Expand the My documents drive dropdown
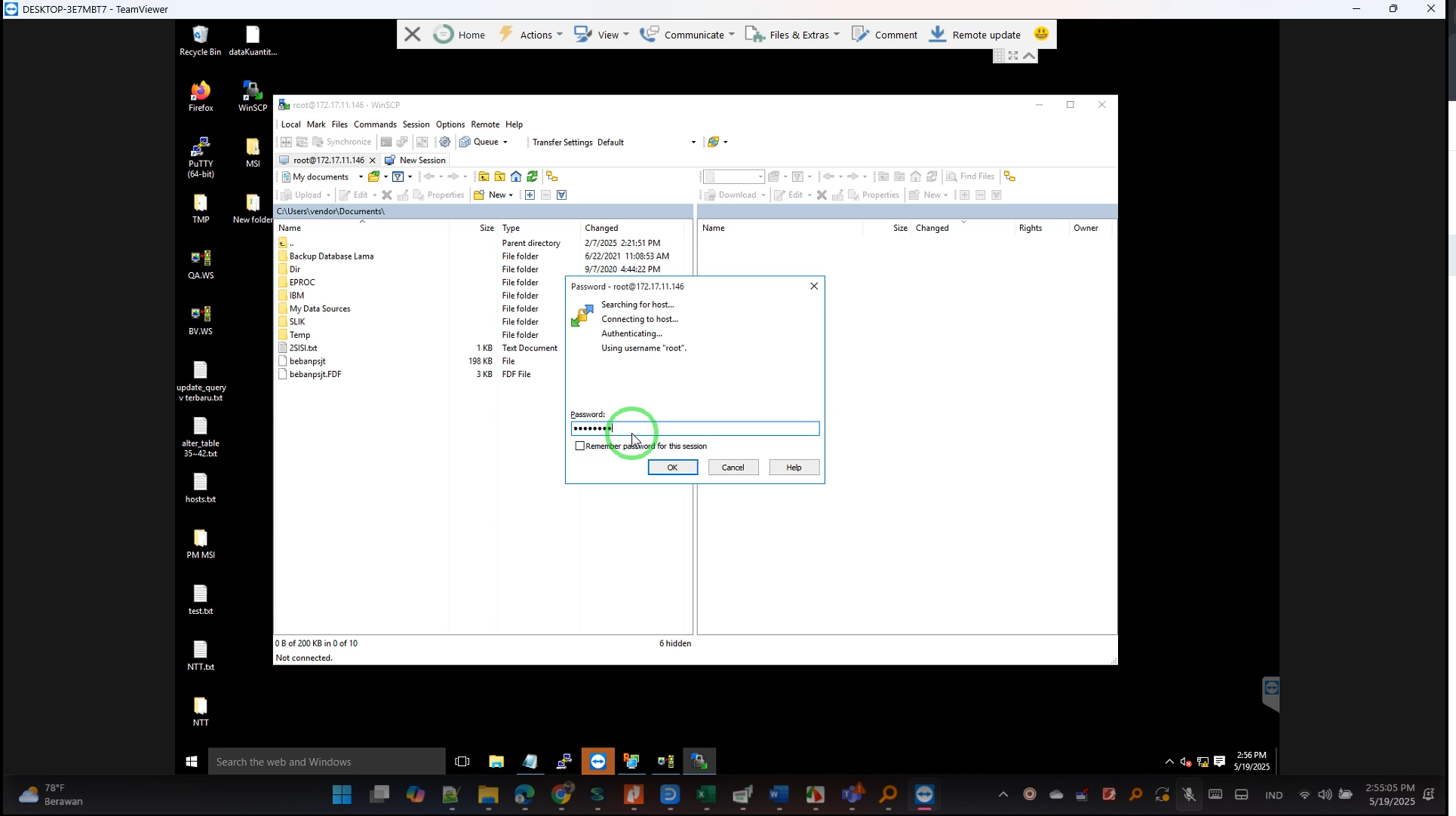This screenshot has width=1456, height=816. coord(361,176)
